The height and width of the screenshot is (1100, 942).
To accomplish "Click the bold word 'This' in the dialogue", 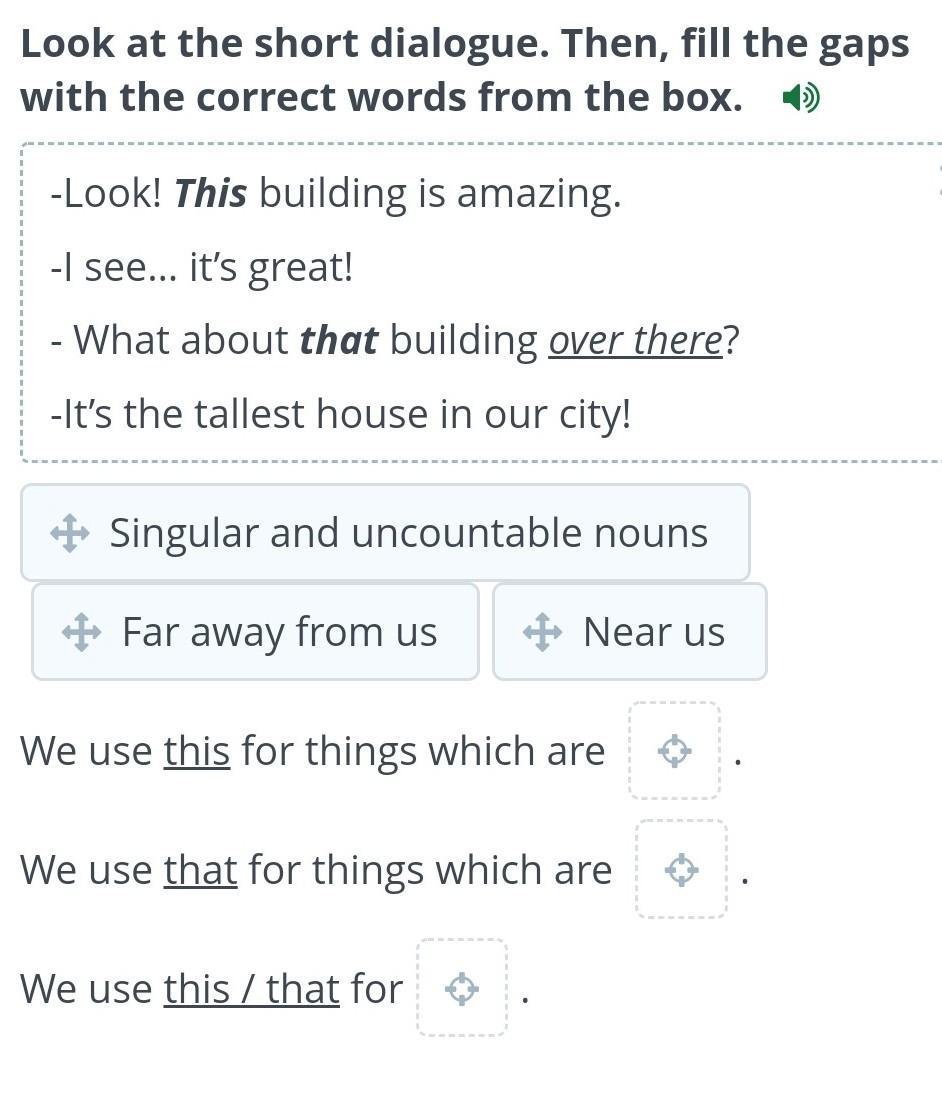I will 210,193.
